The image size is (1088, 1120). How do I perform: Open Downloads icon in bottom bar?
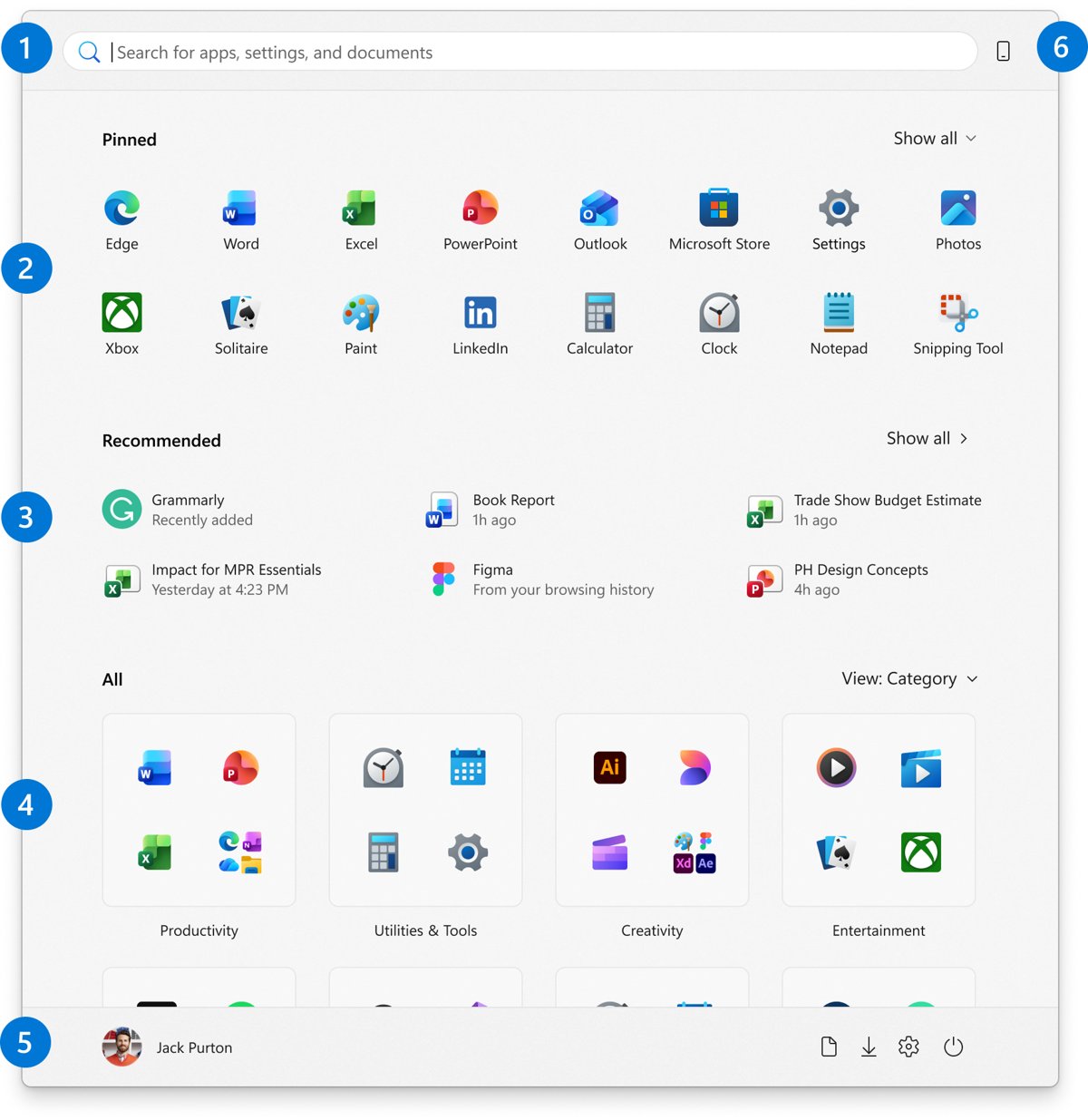869,1047
